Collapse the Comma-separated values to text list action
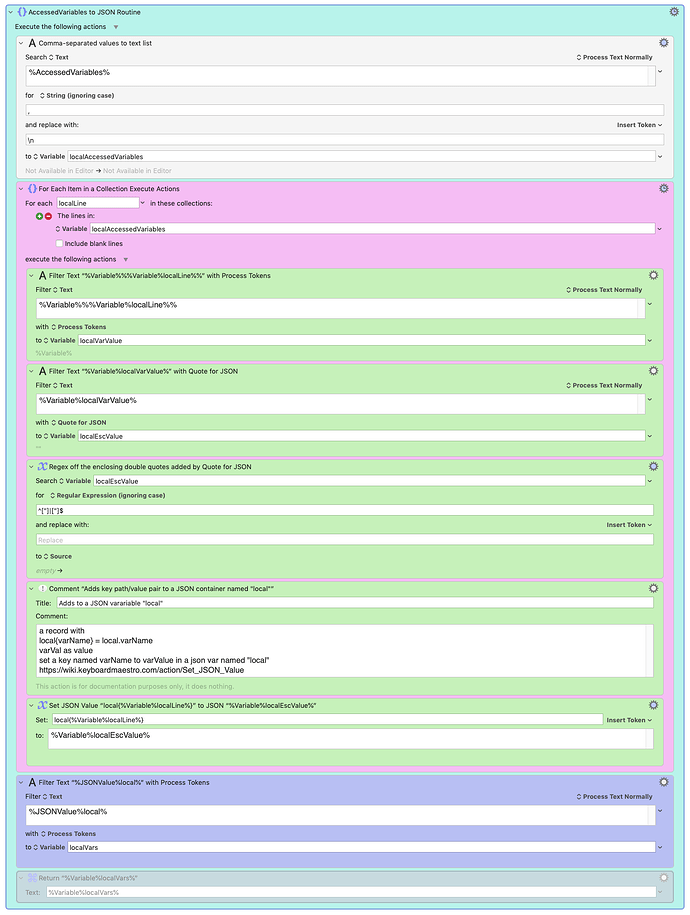 [x=21, y=43]
